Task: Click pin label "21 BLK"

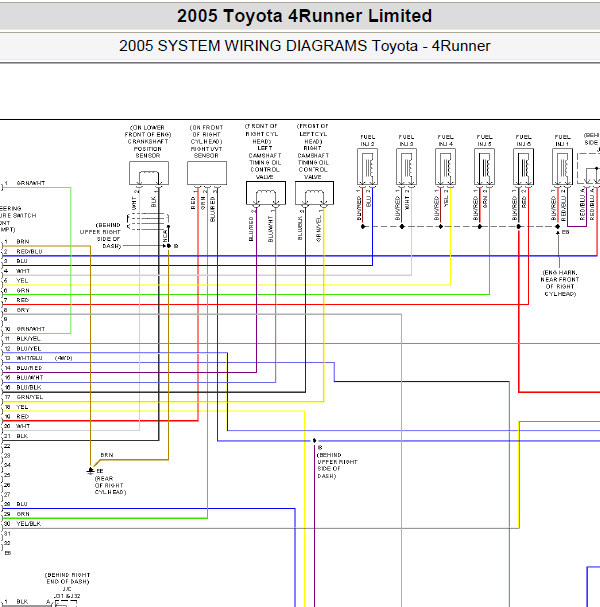Action: [16, 436]
